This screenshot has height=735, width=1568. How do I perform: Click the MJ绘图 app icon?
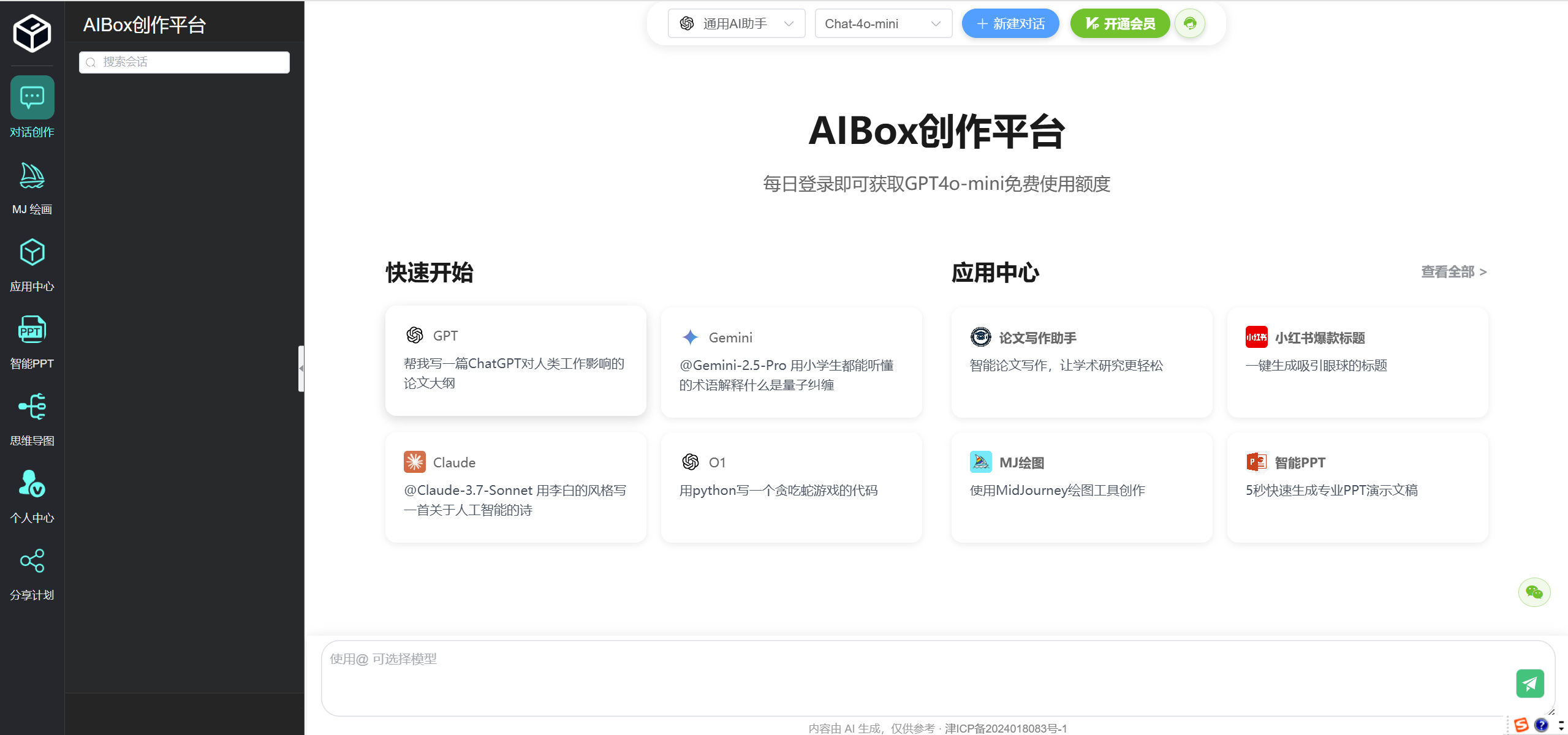pyautogui.click(x=981, y=462)
